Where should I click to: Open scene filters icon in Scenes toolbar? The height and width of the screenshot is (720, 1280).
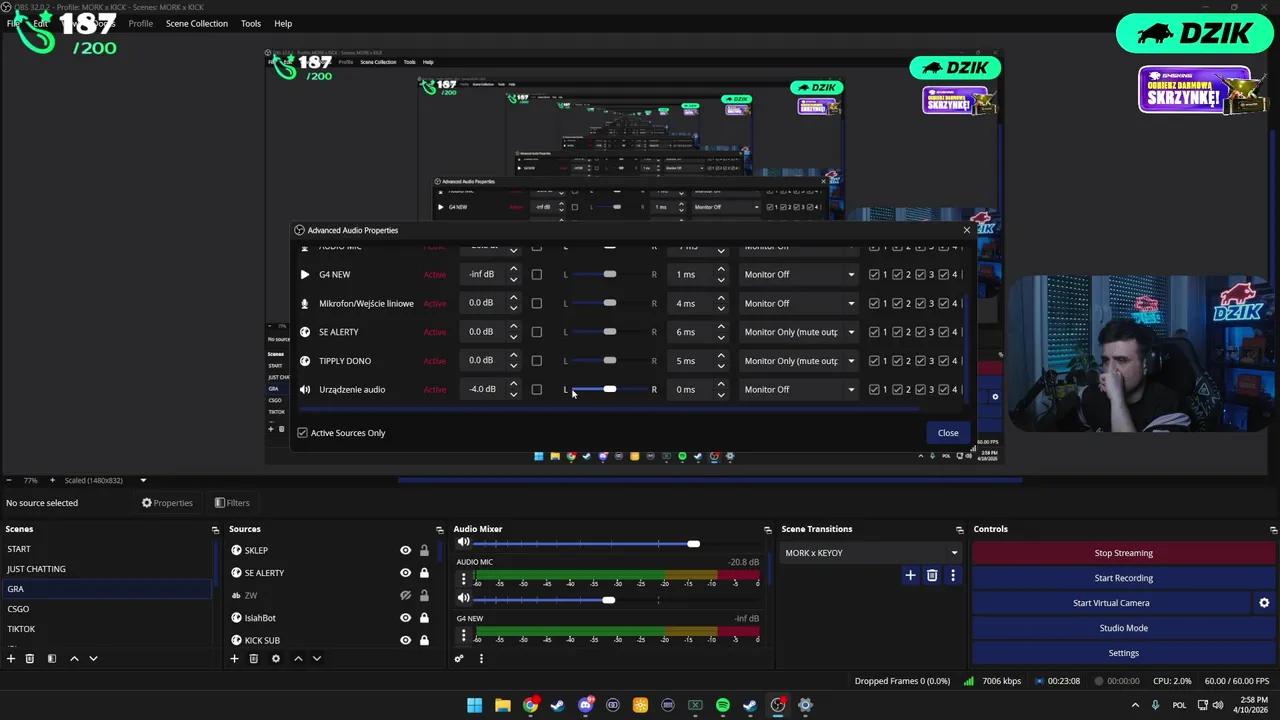[52, 659]
